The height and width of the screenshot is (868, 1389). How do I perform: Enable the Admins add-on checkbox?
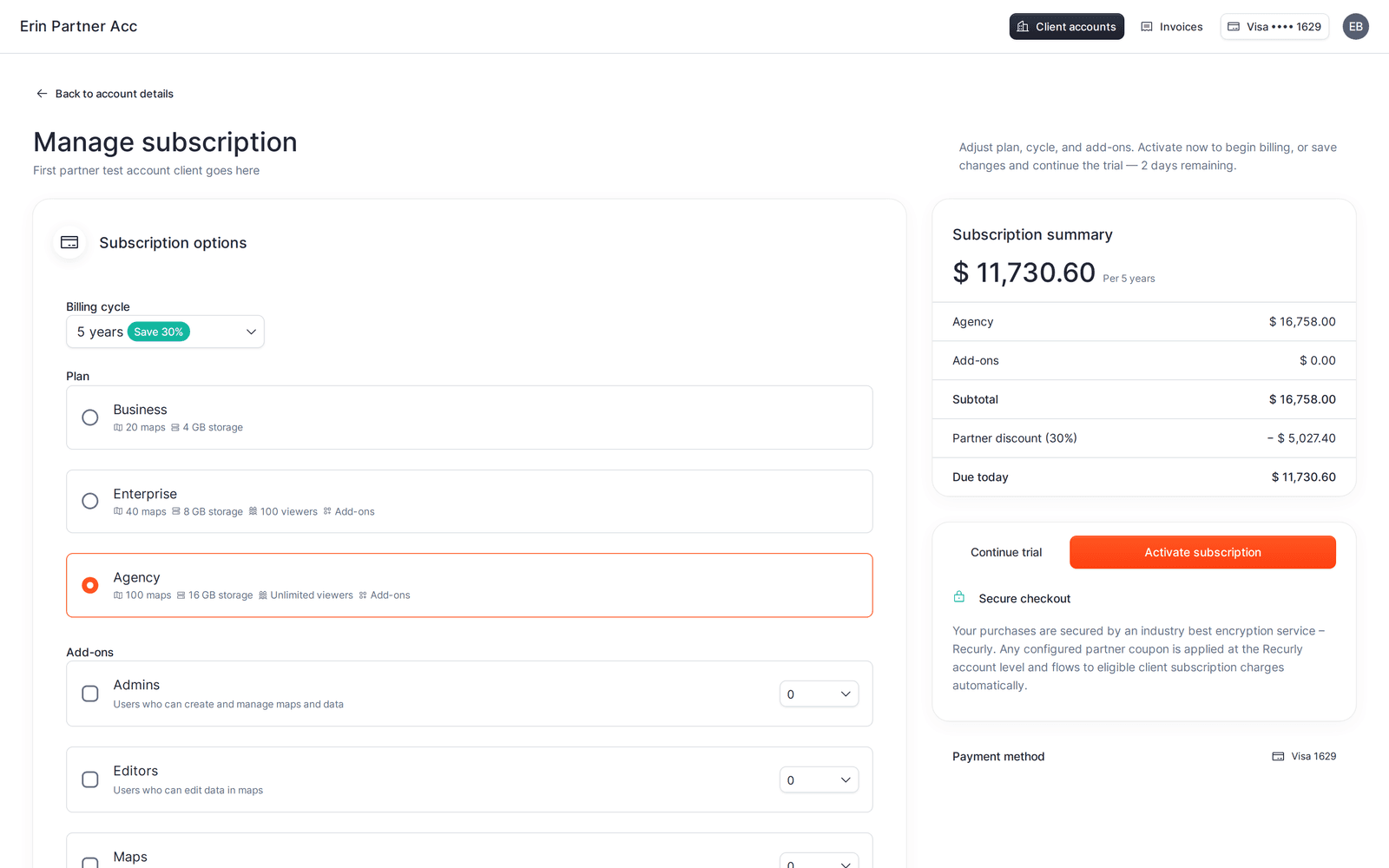click(90, 694)
